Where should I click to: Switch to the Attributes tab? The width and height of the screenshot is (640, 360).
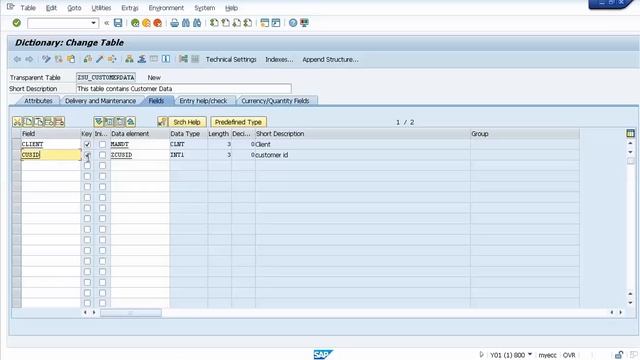point(38,101)
